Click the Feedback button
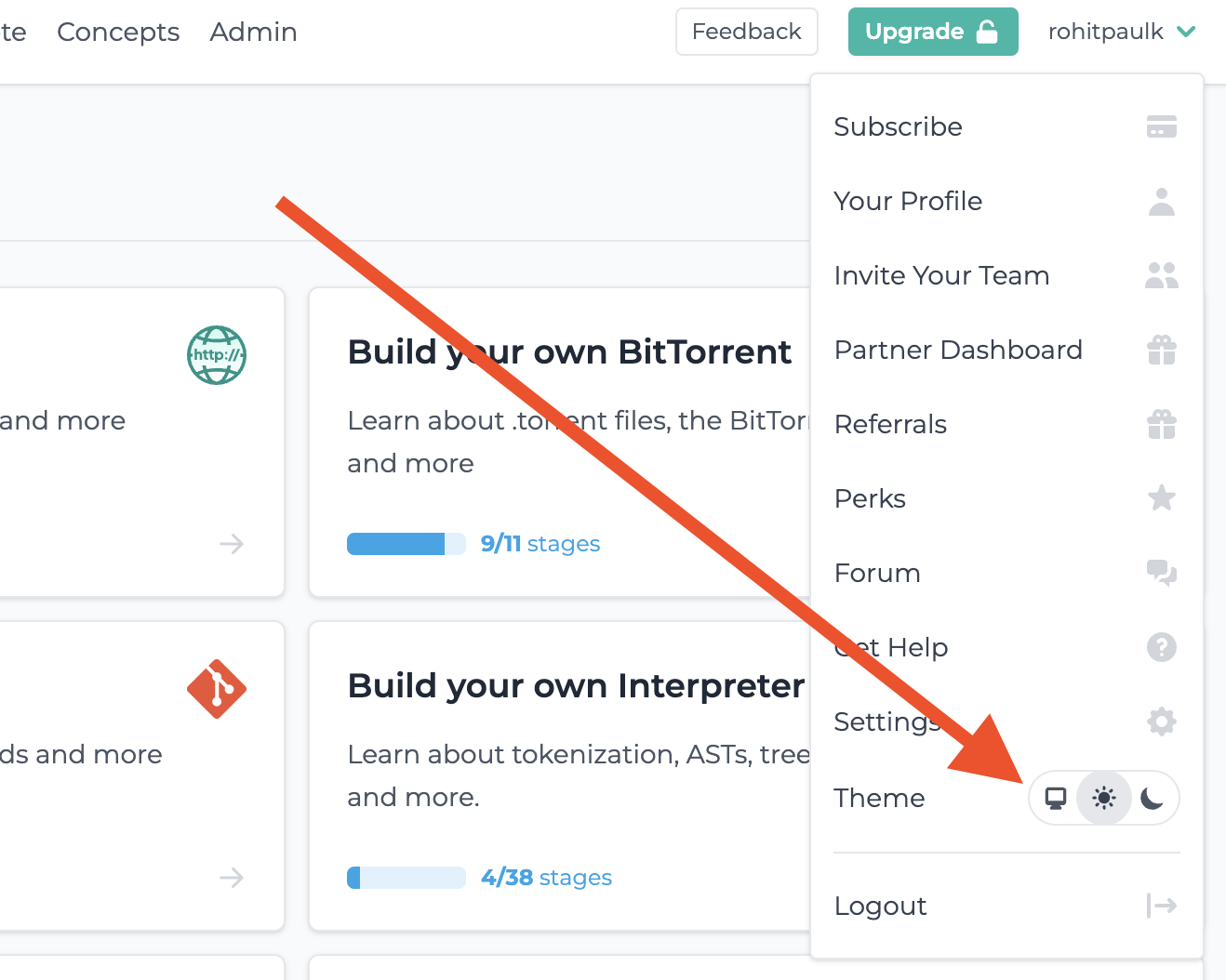 pos(747,32)
